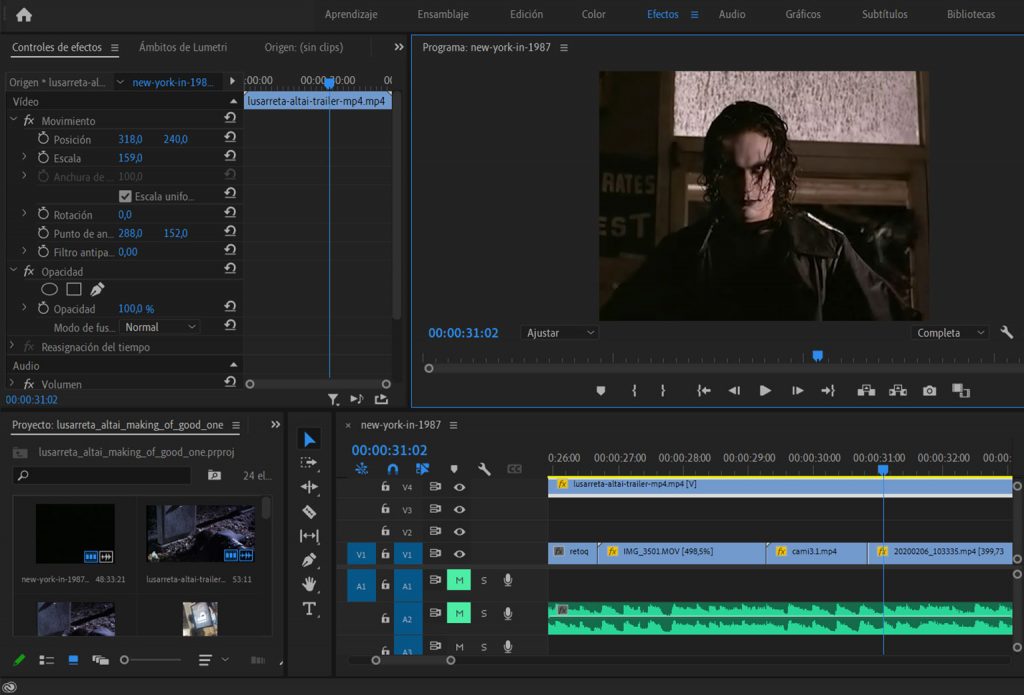Toggle the V3 track lock
This screenshot has height=695, width=1024.
click(x=385, y=509)
